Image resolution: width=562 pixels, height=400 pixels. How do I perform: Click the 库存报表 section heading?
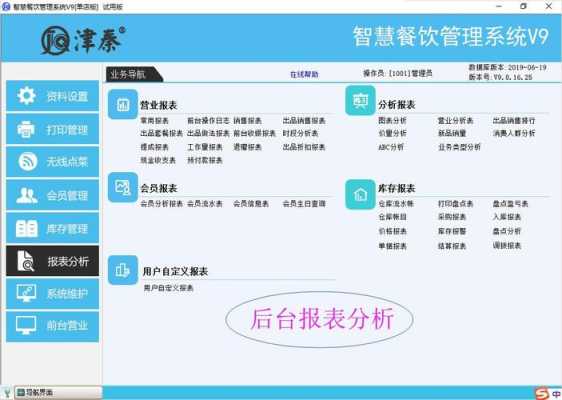pyautogui.click(x=397, y=188)
